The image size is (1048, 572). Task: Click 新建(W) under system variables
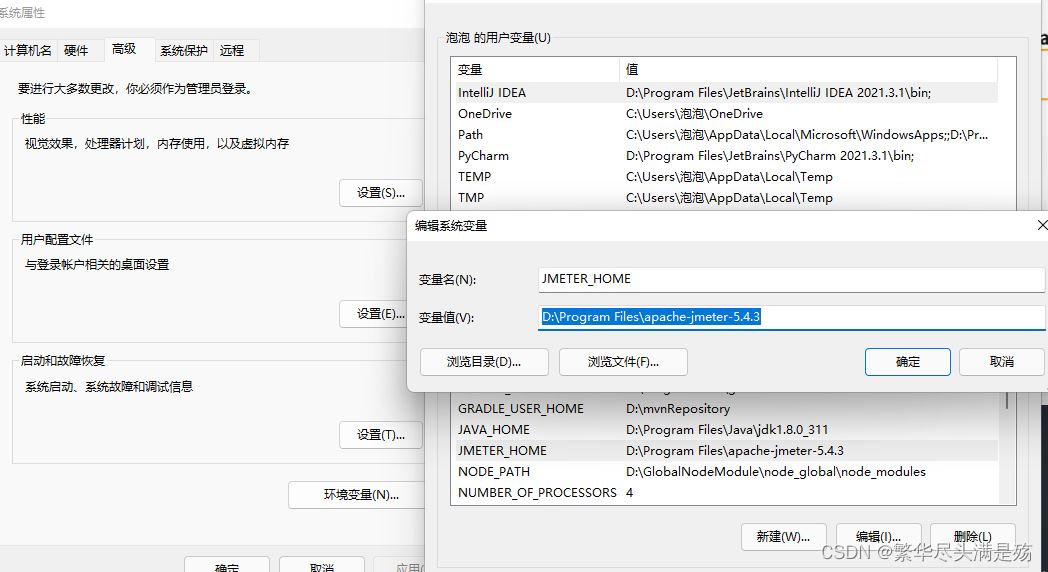pos(783,537)
